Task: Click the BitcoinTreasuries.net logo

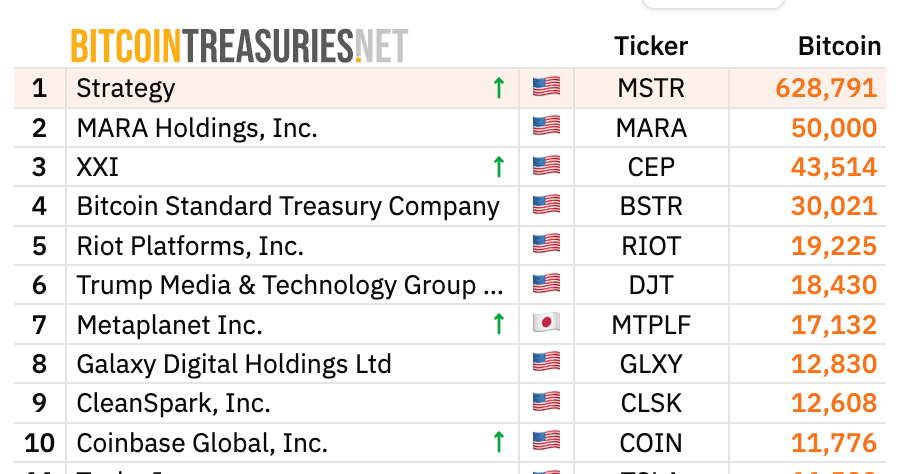Action: tap(239, 46)
